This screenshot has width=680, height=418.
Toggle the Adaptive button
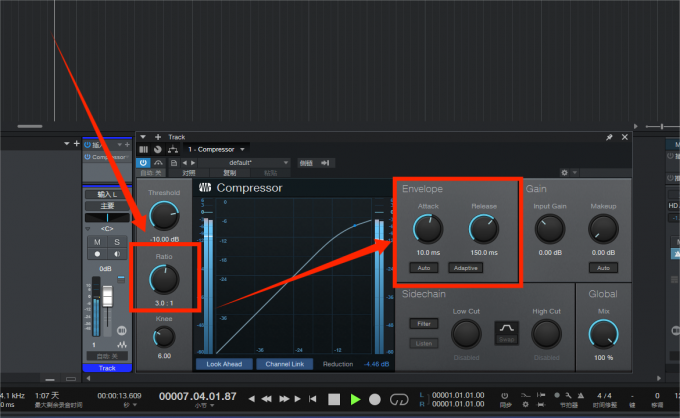[465, 268]
